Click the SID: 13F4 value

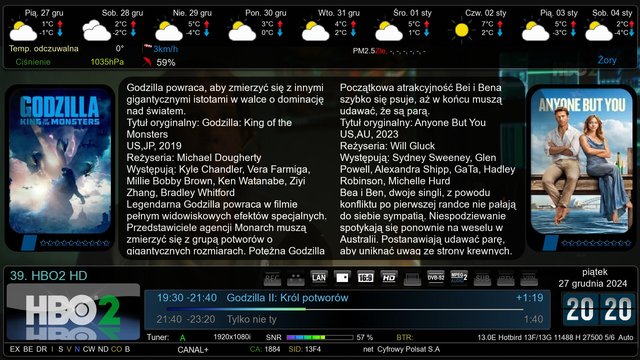point(304,349)
